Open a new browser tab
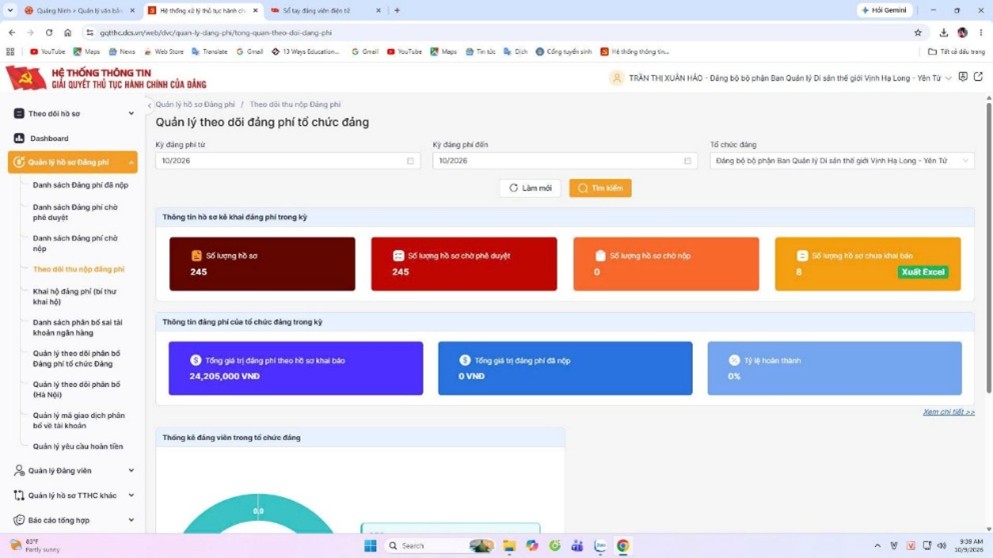Image resolution: width=993 pixels, height=558 pixels. click(397, 10)
